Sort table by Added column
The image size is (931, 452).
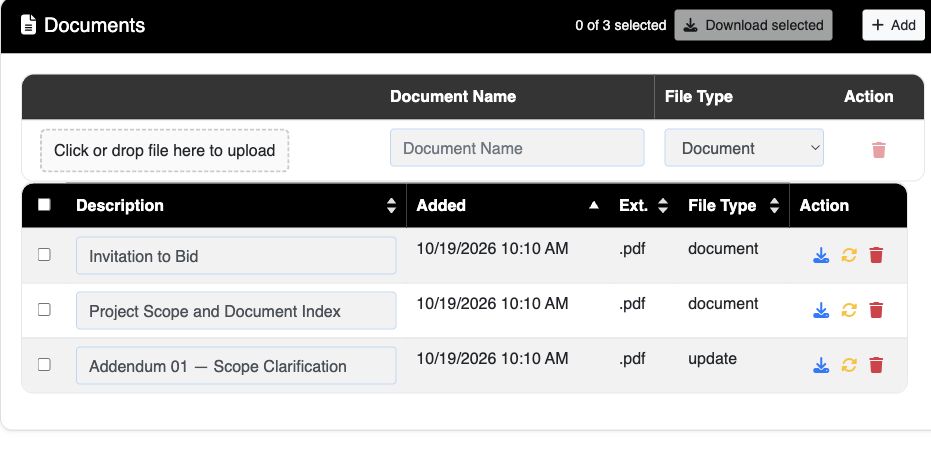[593, 206]
